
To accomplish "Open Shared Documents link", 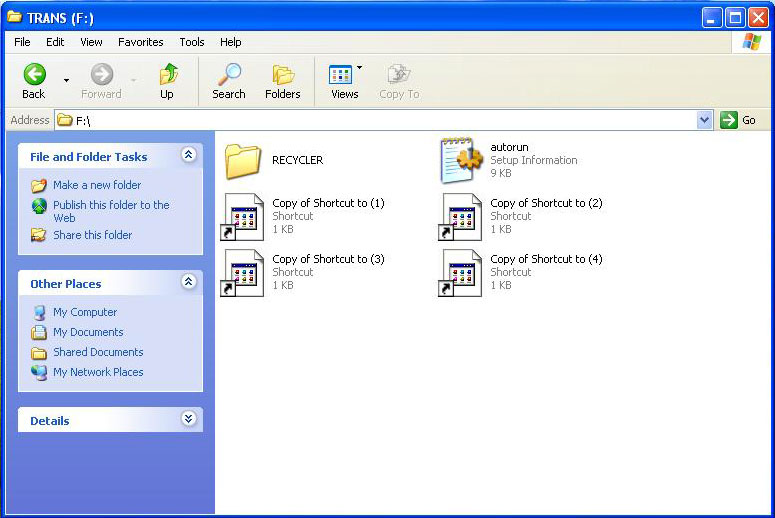I will (98, 352).
